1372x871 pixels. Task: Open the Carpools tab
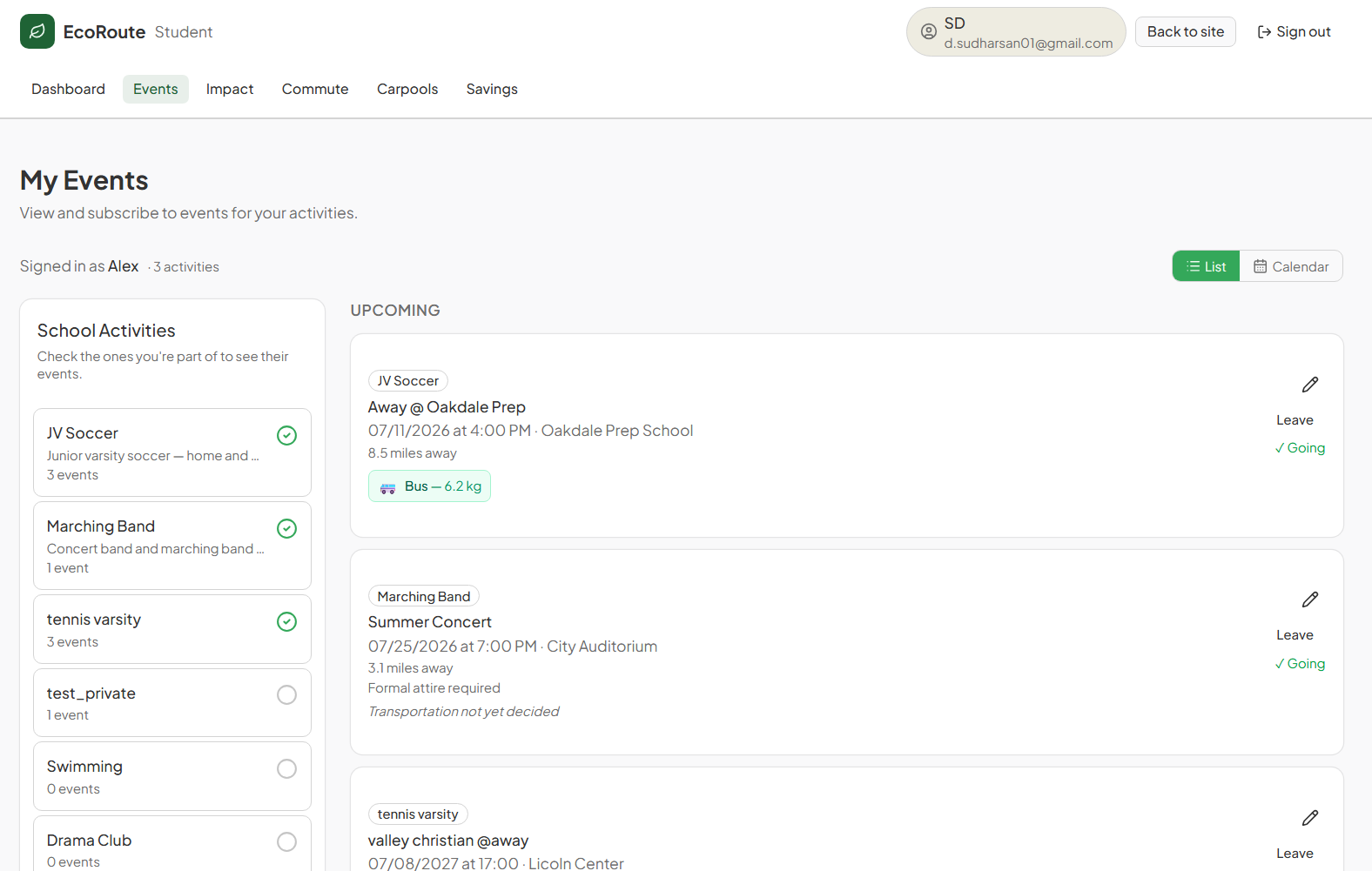pyautogui.click(x=407, y=89)
